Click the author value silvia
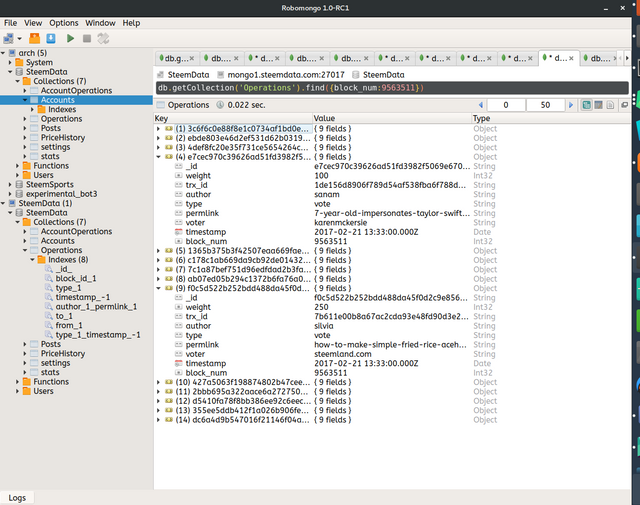 [x=324, y=326]
